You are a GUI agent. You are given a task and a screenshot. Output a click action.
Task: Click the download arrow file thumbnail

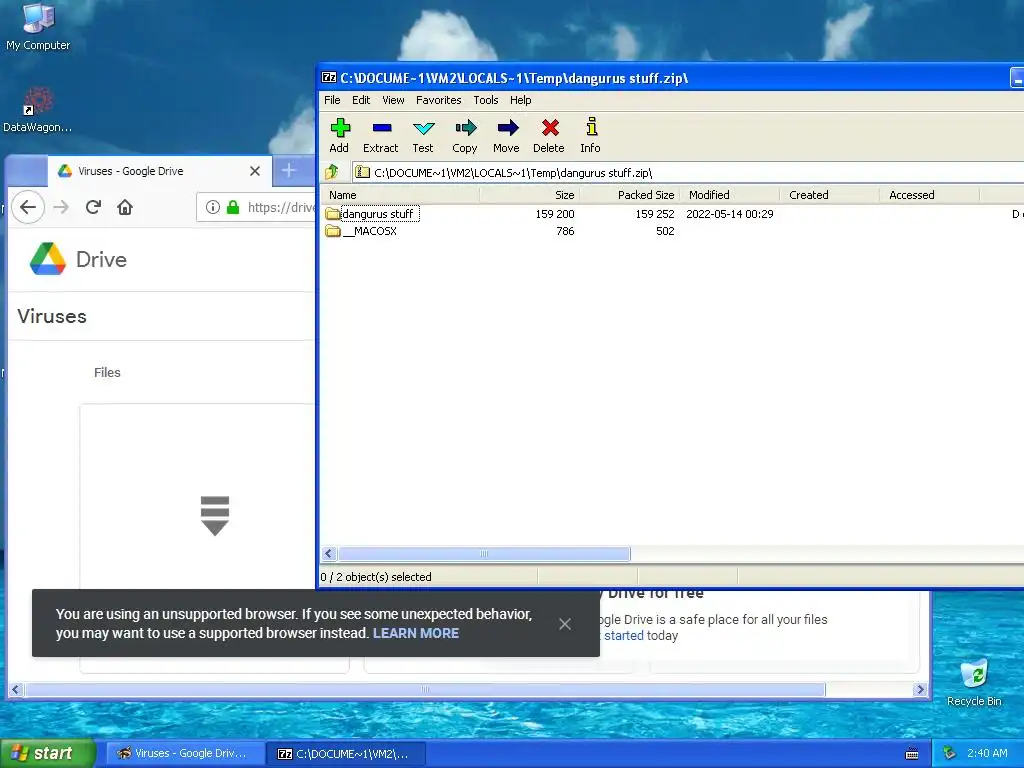click(215, 516)
